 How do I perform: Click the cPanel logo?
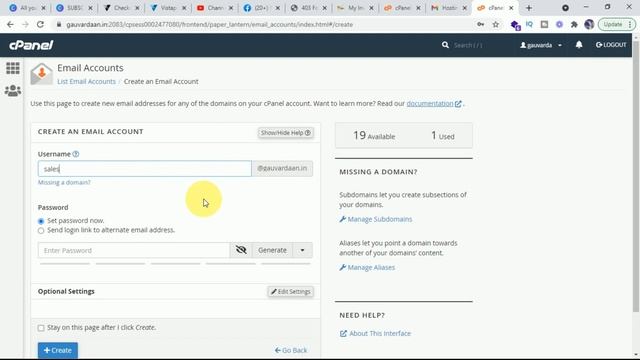(x=31, y=45)
